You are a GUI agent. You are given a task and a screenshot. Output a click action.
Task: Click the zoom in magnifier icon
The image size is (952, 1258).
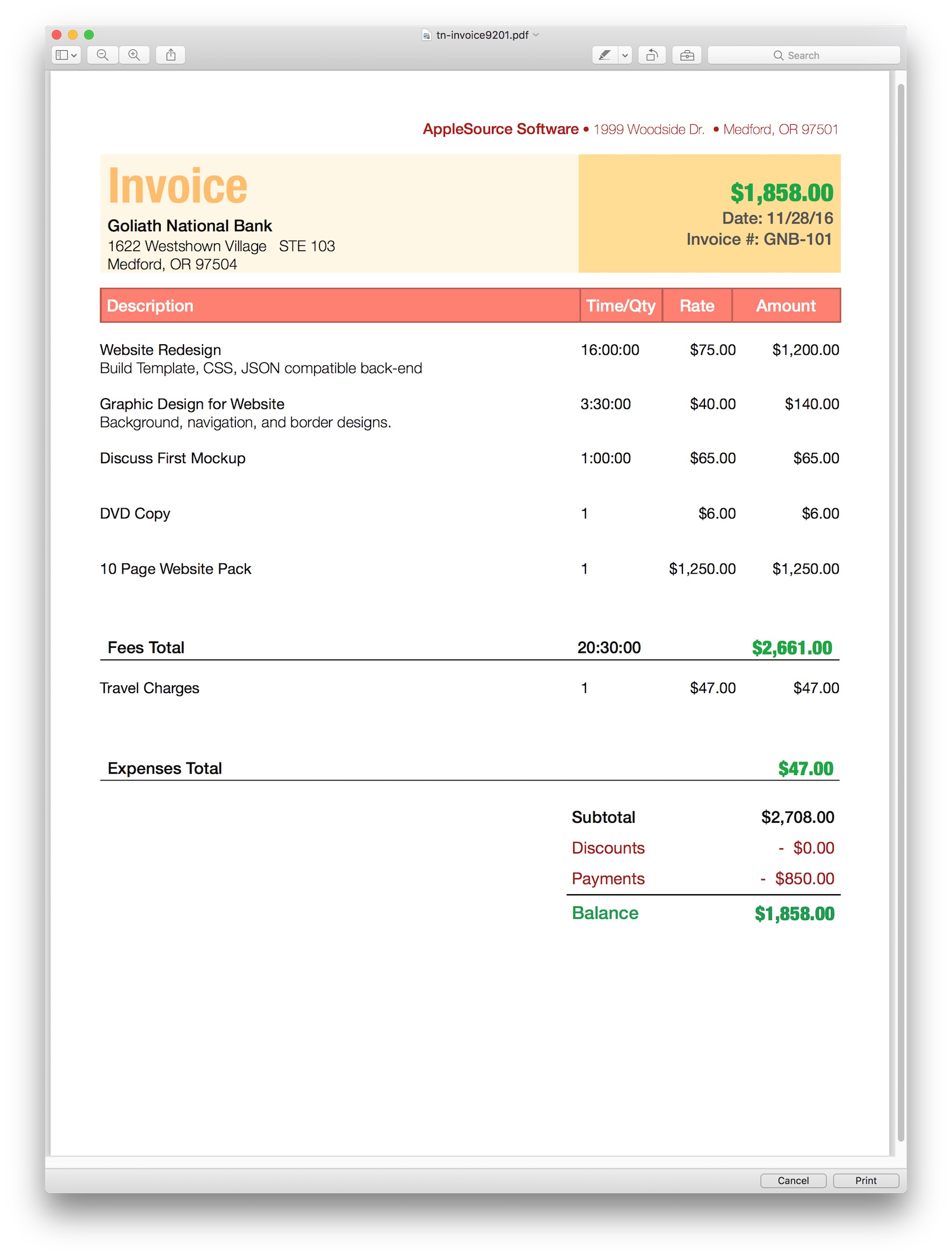point(134,55)
